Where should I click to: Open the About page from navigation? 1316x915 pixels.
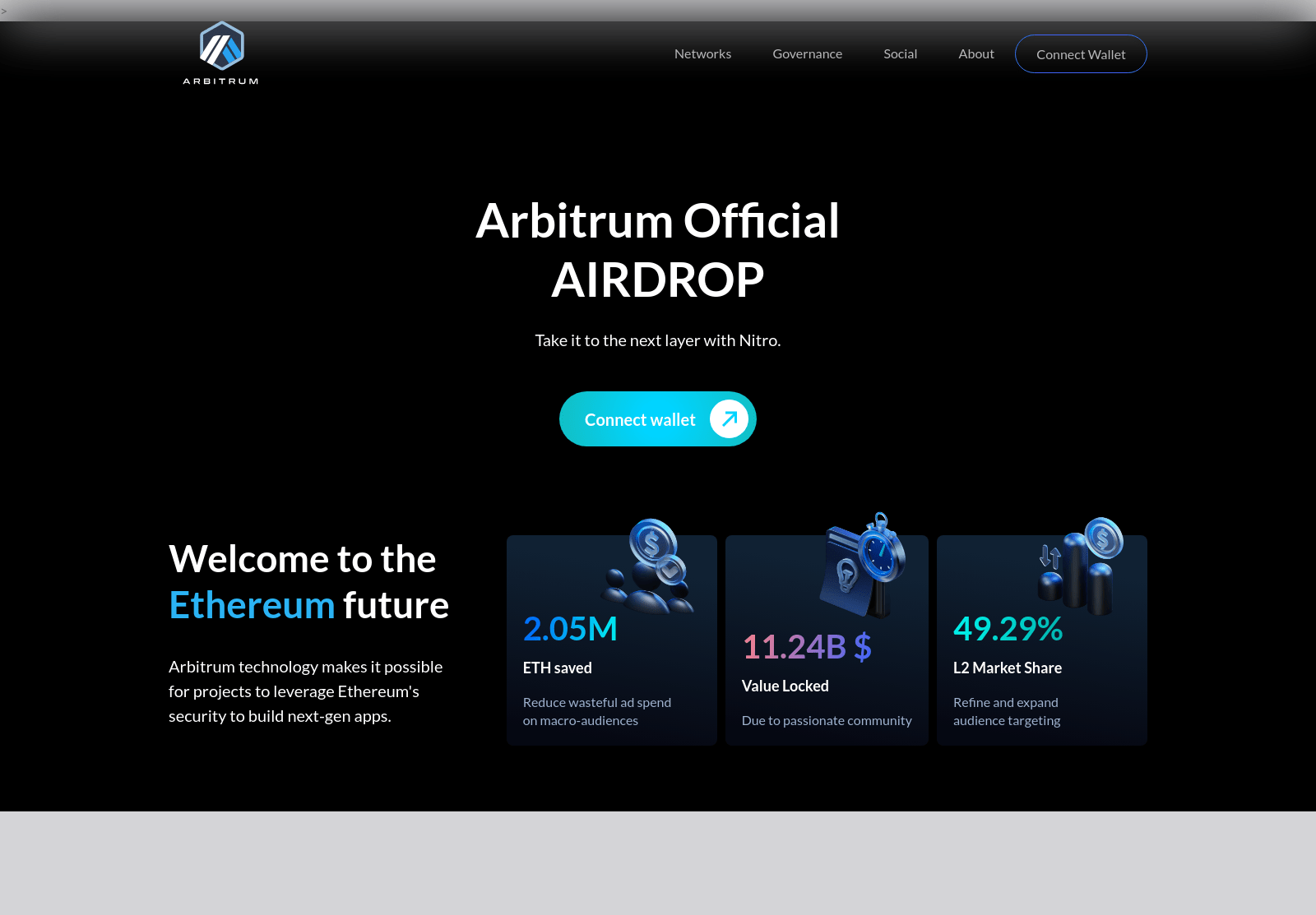[x=975, y=53]
